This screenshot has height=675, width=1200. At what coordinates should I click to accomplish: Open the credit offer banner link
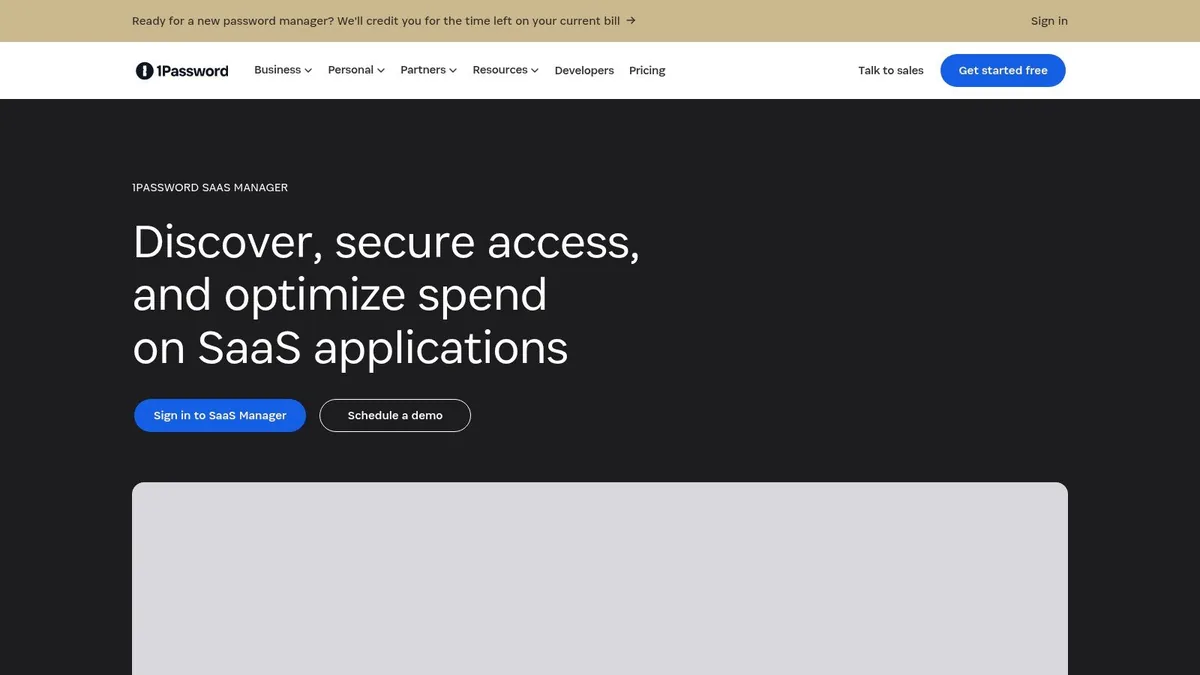[x=384, y=21]
